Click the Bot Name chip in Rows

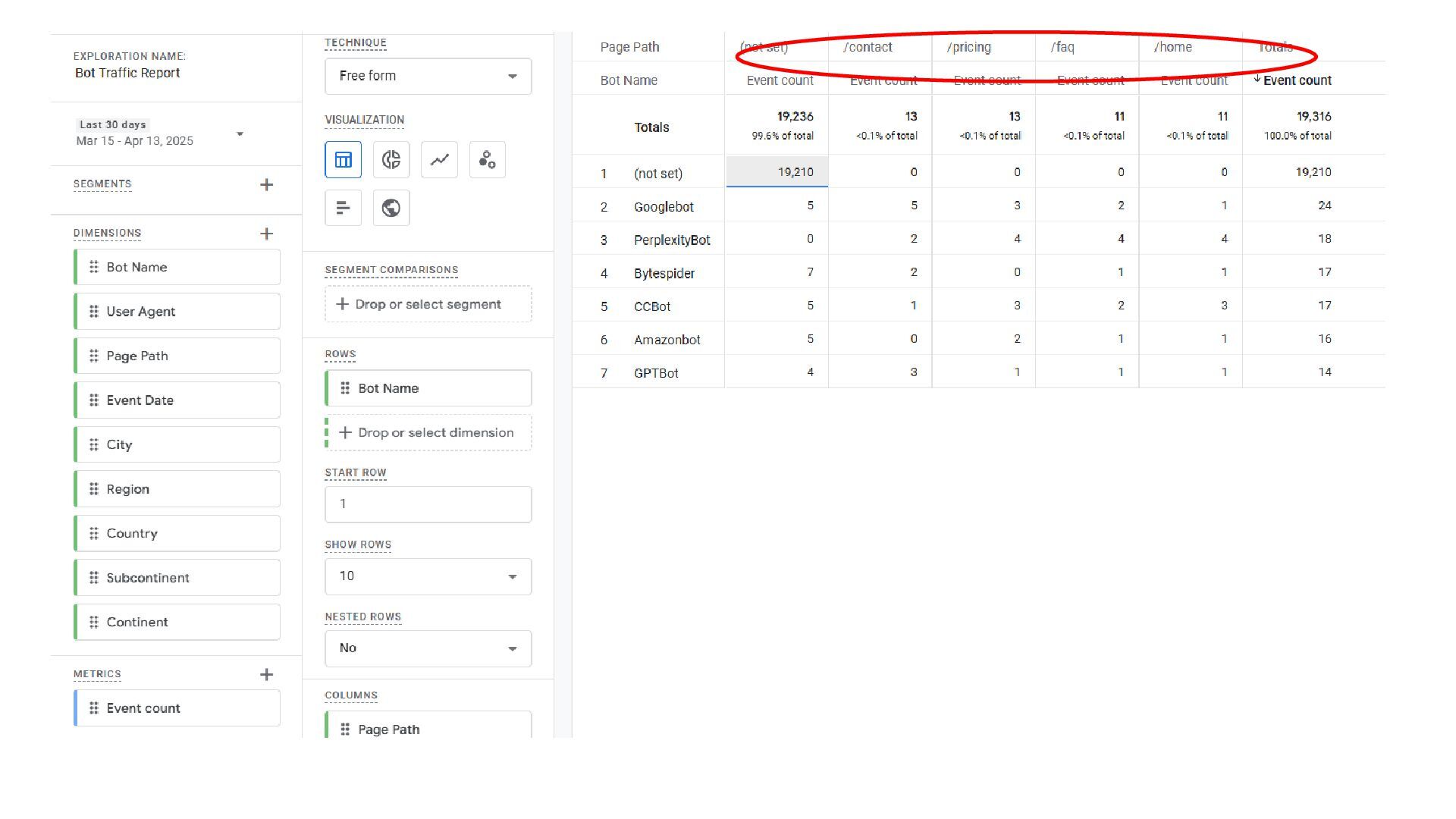point(428,388)
